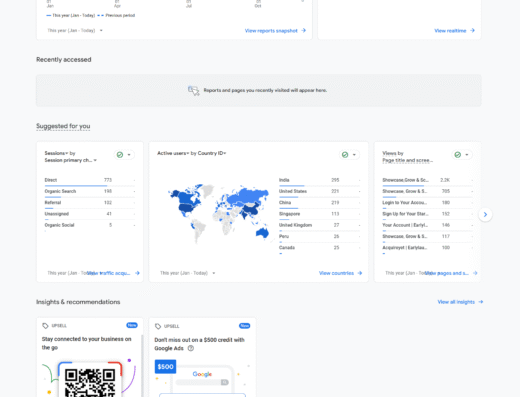Click the Page title and screen dimension label
This screenshot has height=397, width=520.
click(407, 160)
